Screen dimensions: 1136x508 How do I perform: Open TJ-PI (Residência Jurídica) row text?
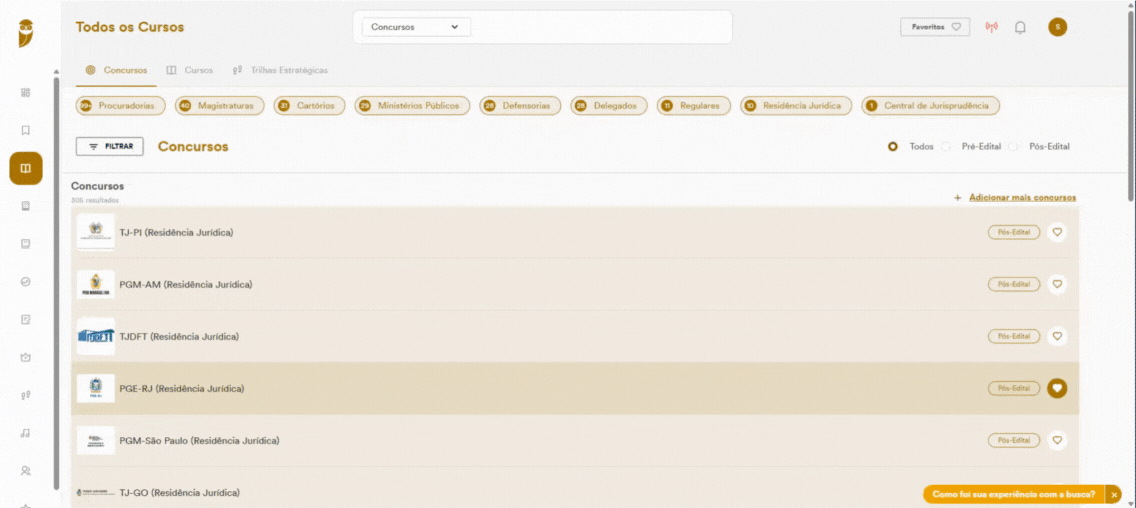point(176,233)
